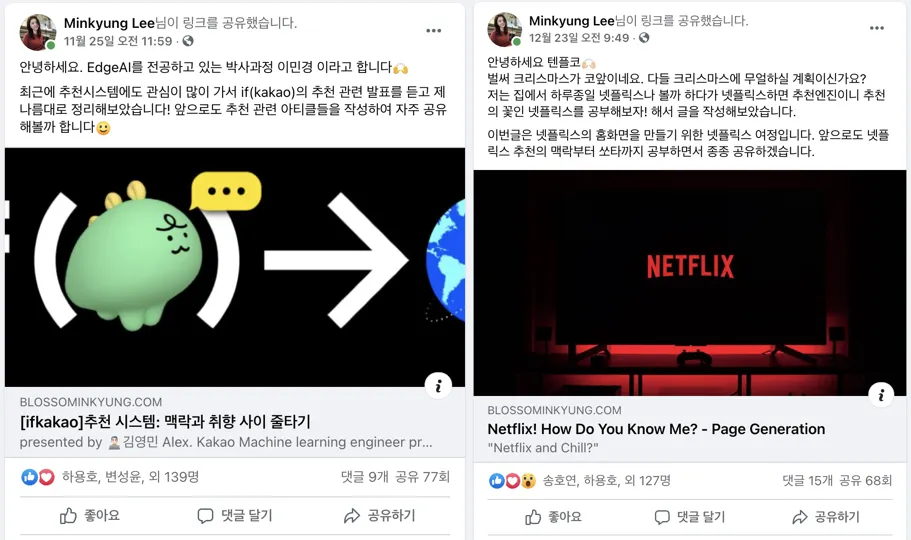Click the globe privacy icon on the November 25 post
The width and height of the screenshot is (911, 540).
(188, 41)
